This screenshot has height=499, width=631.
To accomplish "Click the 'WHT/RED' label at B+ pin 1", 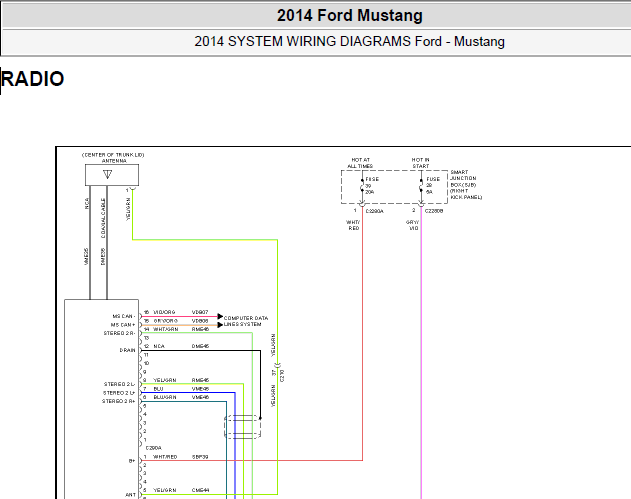I will pos(165,457).
